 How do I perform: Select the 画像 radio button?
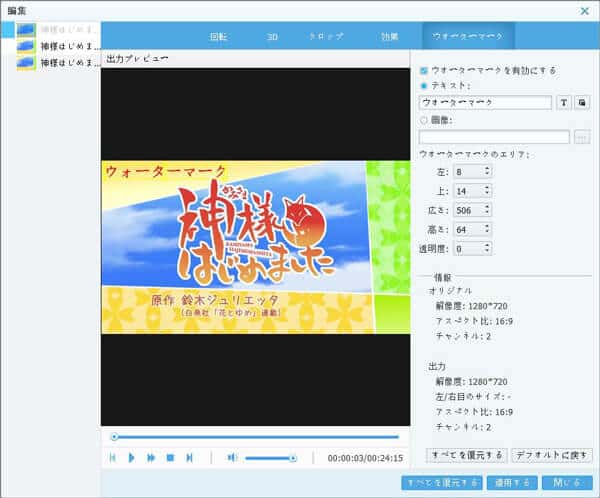coord(424,120)
